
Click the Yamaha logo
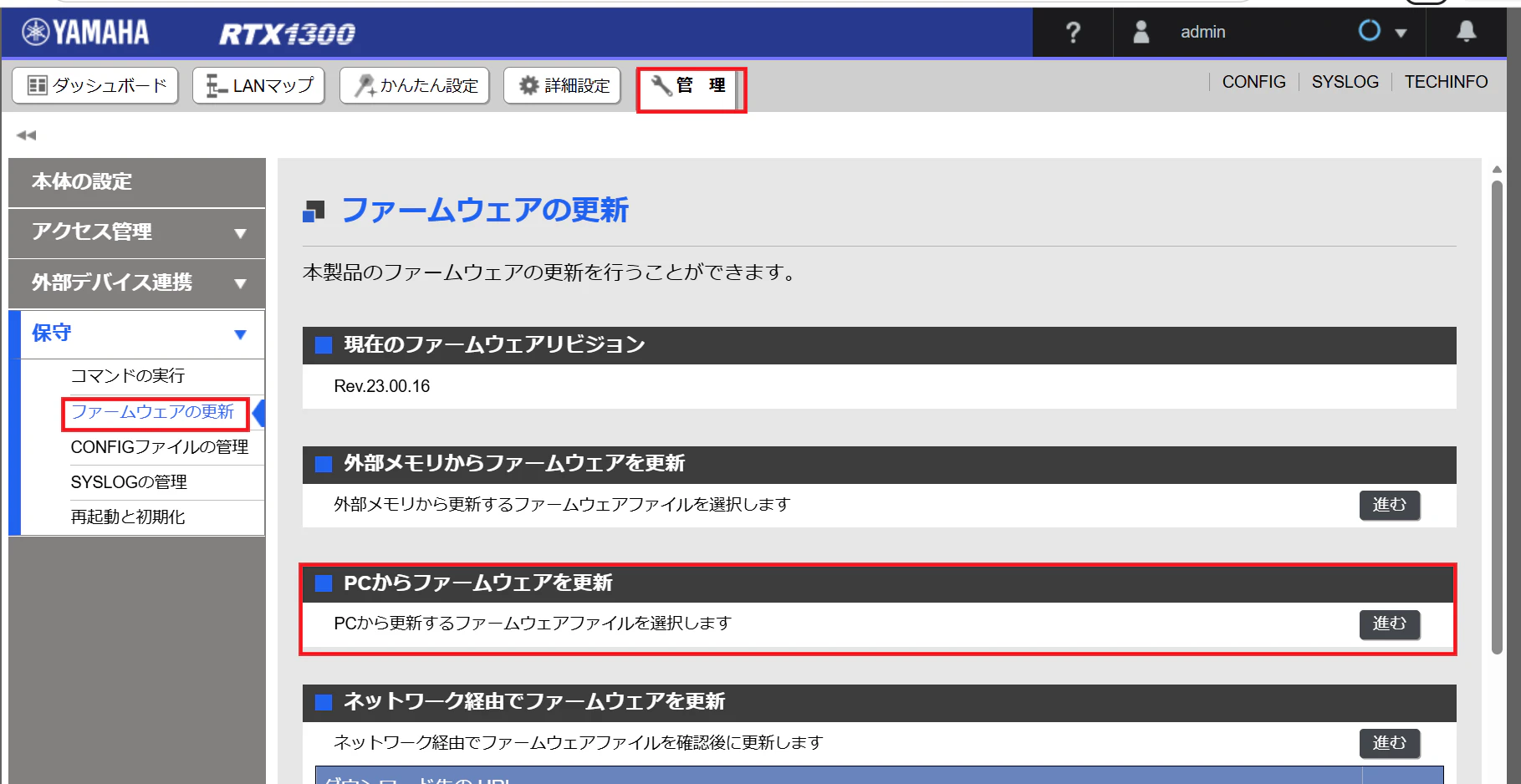[x=86, y=33]
